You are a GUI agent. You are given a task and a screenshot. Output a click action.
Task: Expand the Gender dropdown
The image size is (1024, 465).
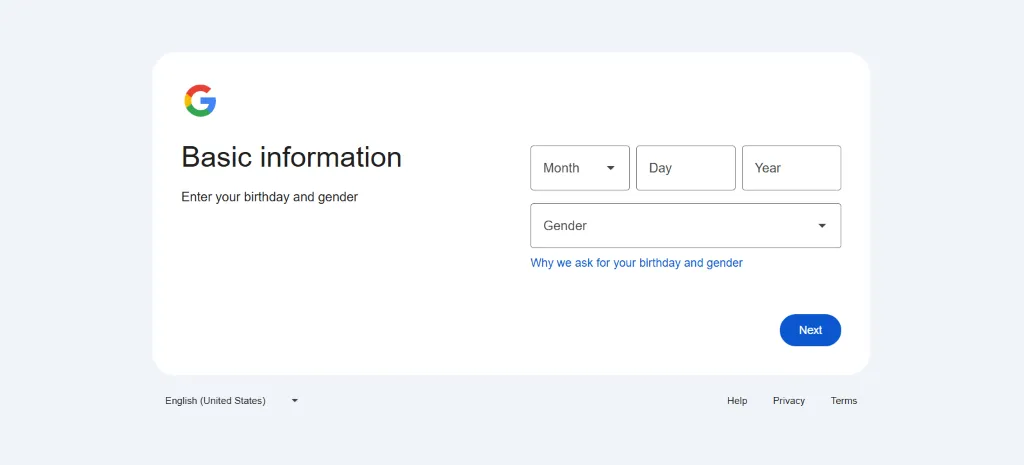pos(685,226)
